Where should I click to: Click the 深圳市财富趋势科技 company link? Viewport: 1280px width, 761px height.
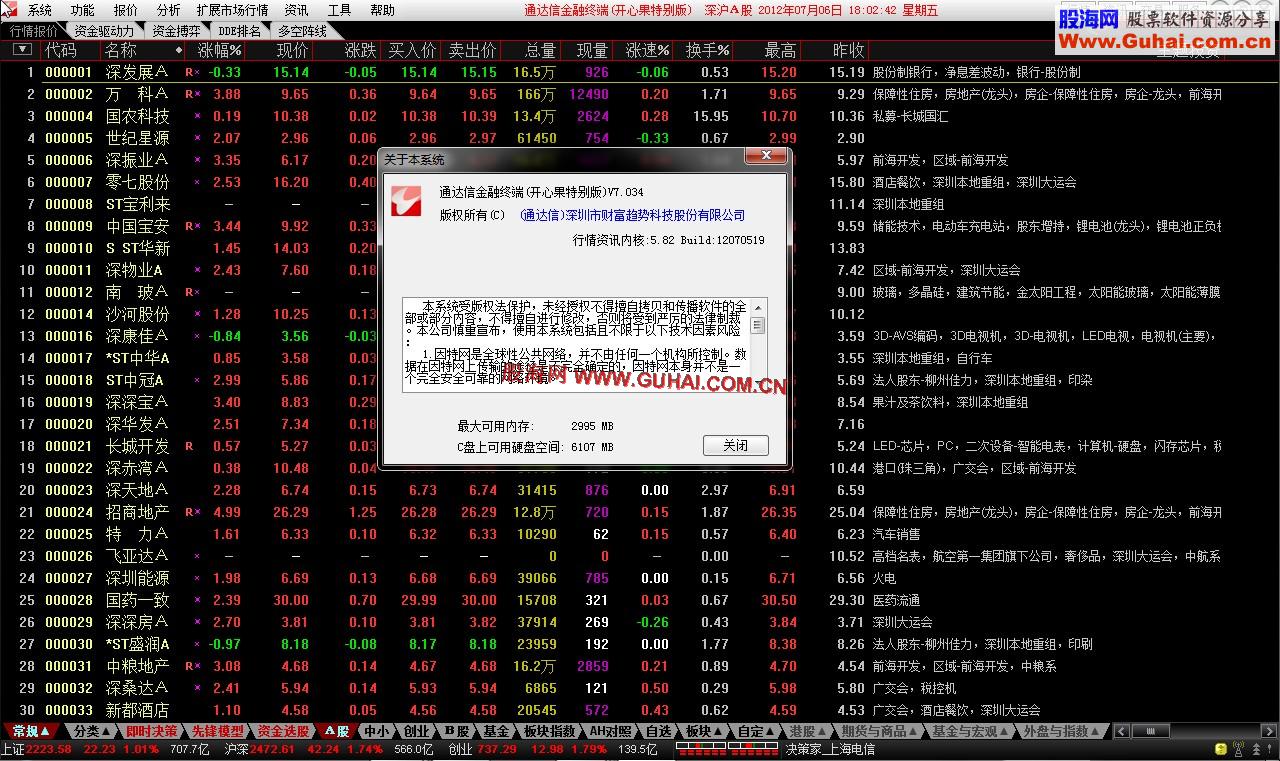tap(633, 215)
